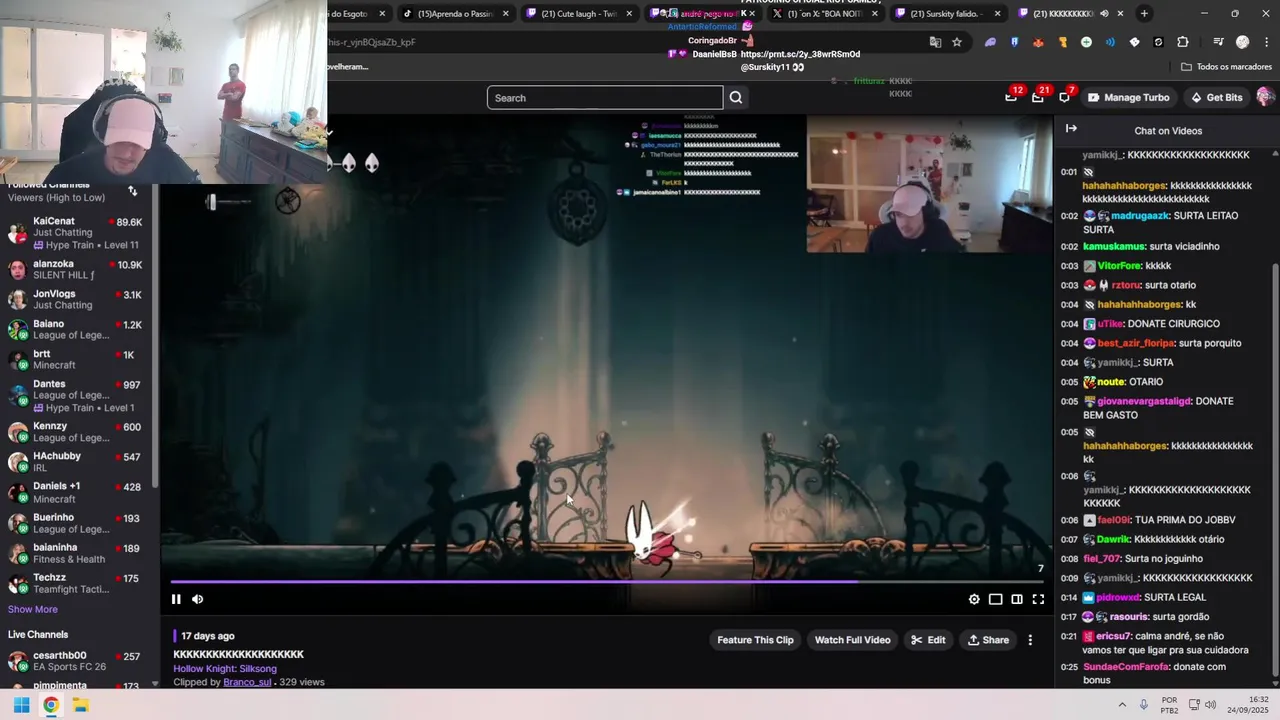
Task: Sort followed channels using the arrows icon
Action: [132, 190]
